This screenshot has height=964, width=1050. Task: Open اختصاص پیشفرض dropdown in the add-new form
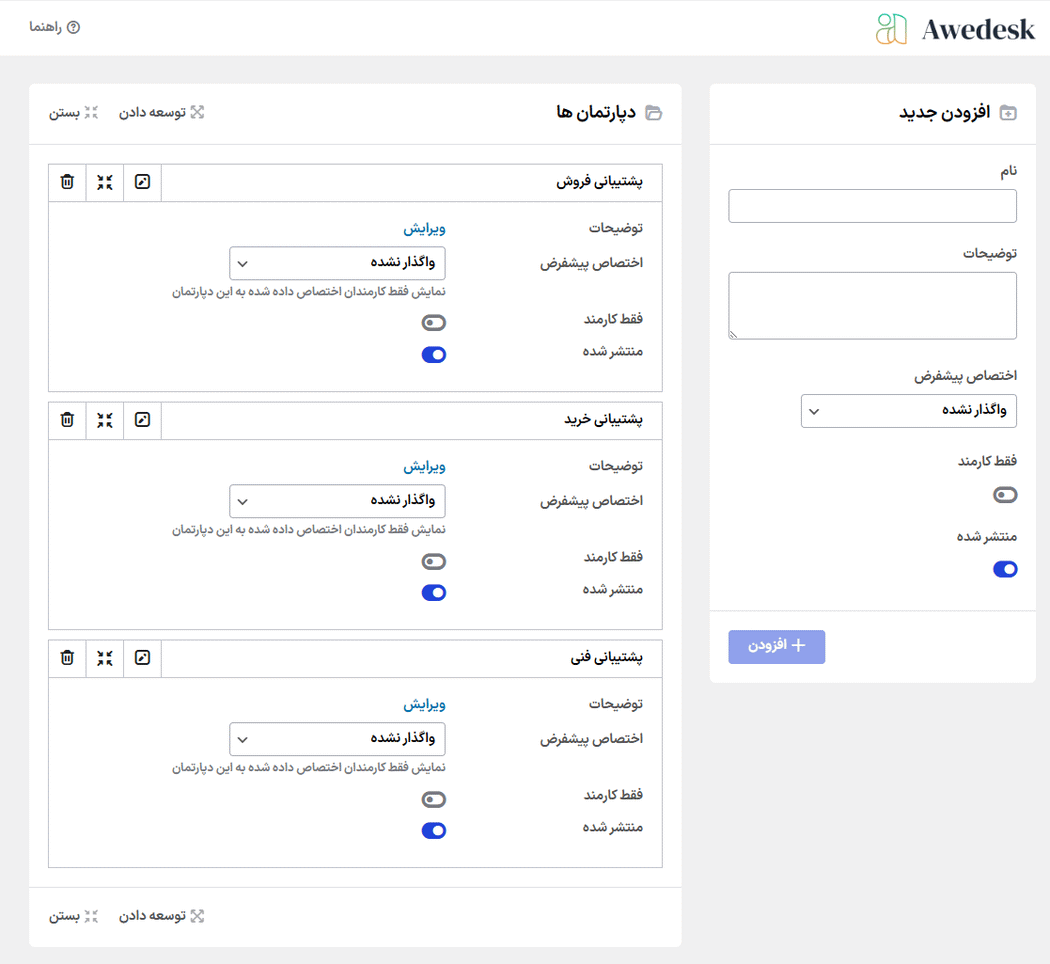pyautogui.click(x=908, y=411)
